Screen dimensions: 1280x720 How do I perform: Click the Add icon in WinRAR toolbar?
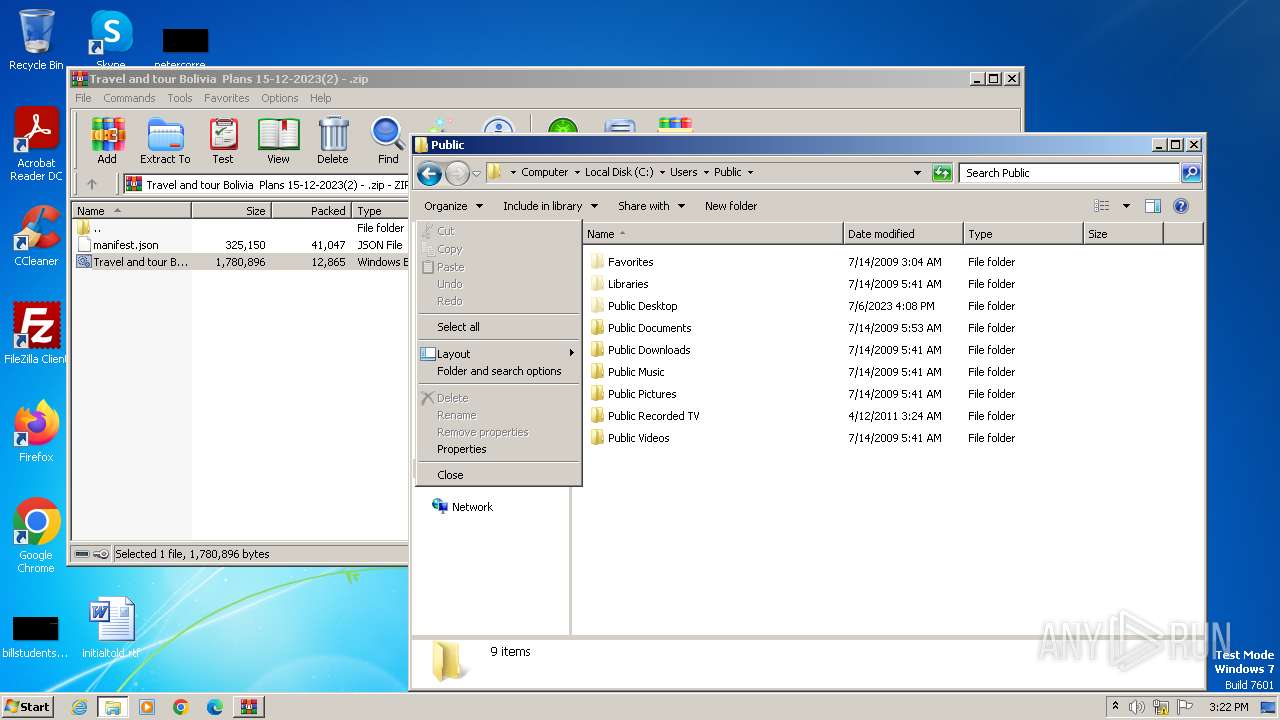[x=107, y=139]
